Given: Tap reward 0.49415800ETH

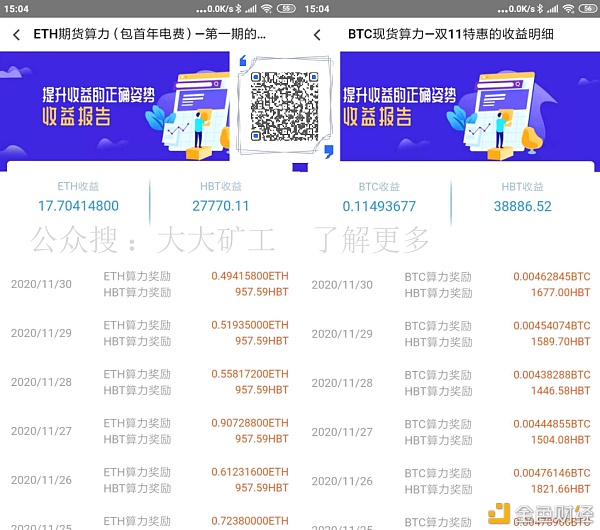Looking at the screenshot, I should (250, 276).
